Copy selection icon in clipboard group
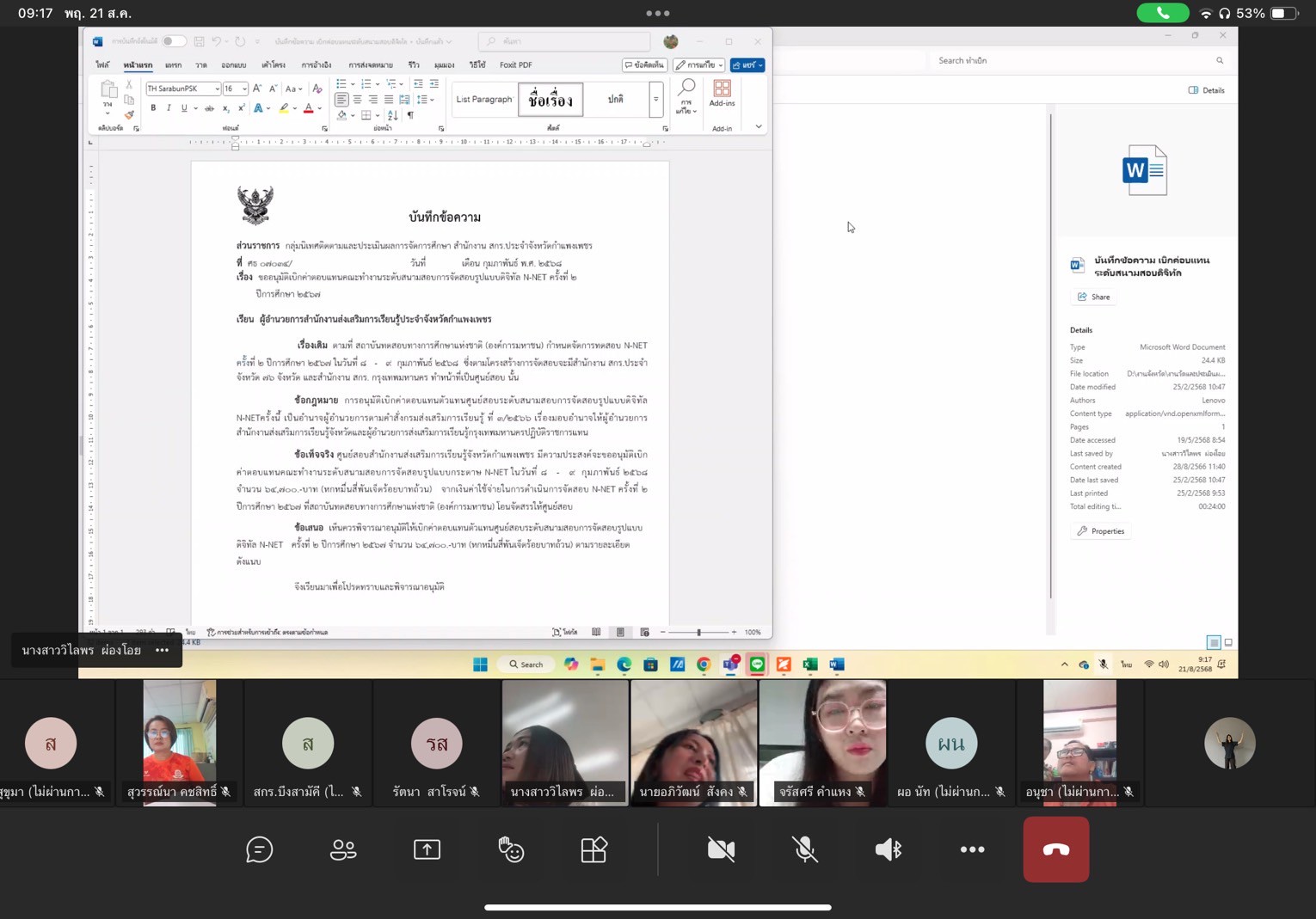This screenshot has width=1316, height=919. (x=129, y=100)
